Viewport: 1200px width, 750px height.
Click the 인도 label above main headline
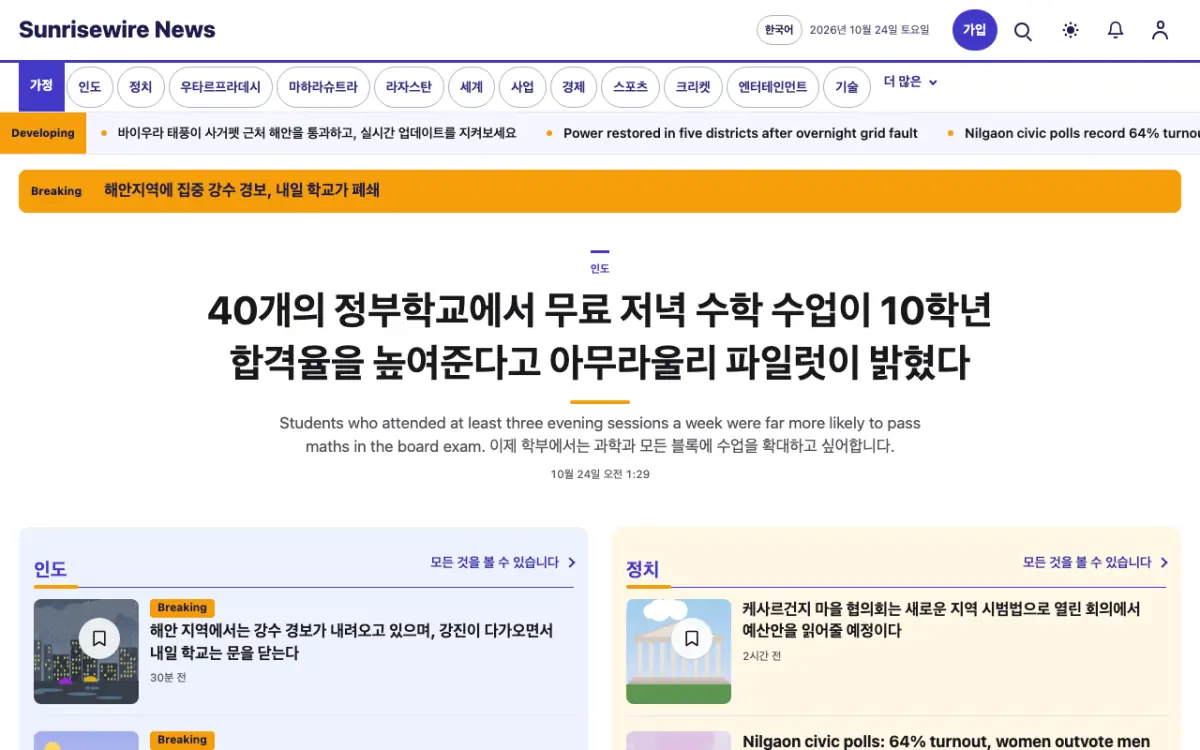[x=600, y=269]
